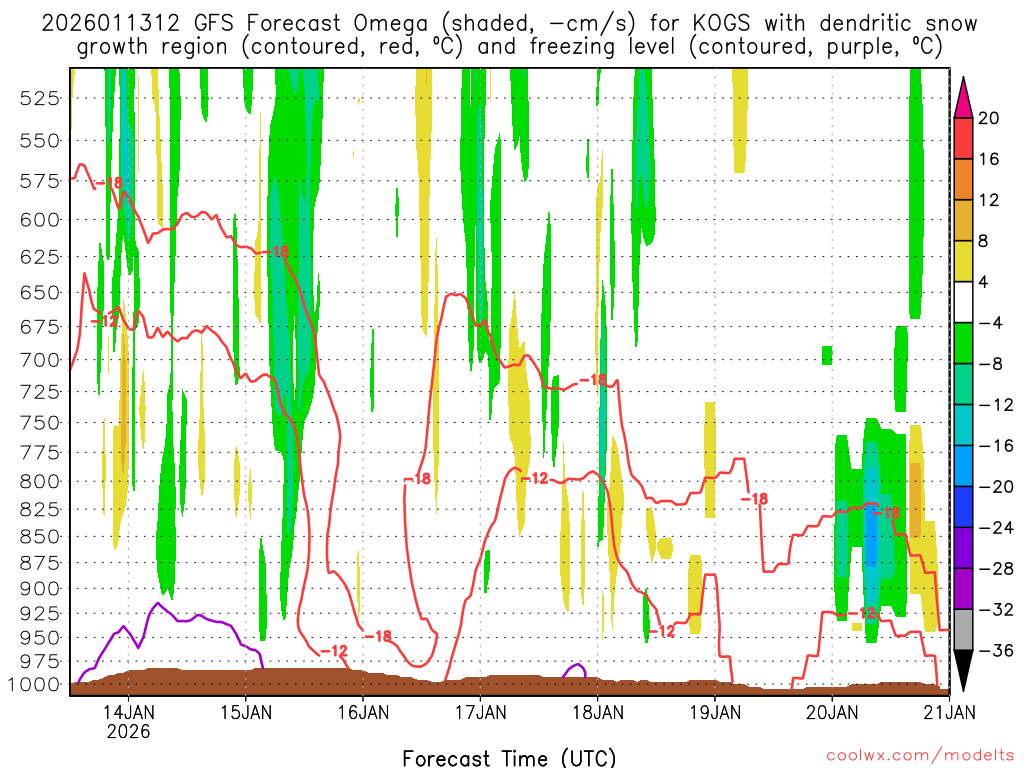Click the 550 pressure level label
The height and width of the screenshot is (768, 1024).
[x=39, y=140]
